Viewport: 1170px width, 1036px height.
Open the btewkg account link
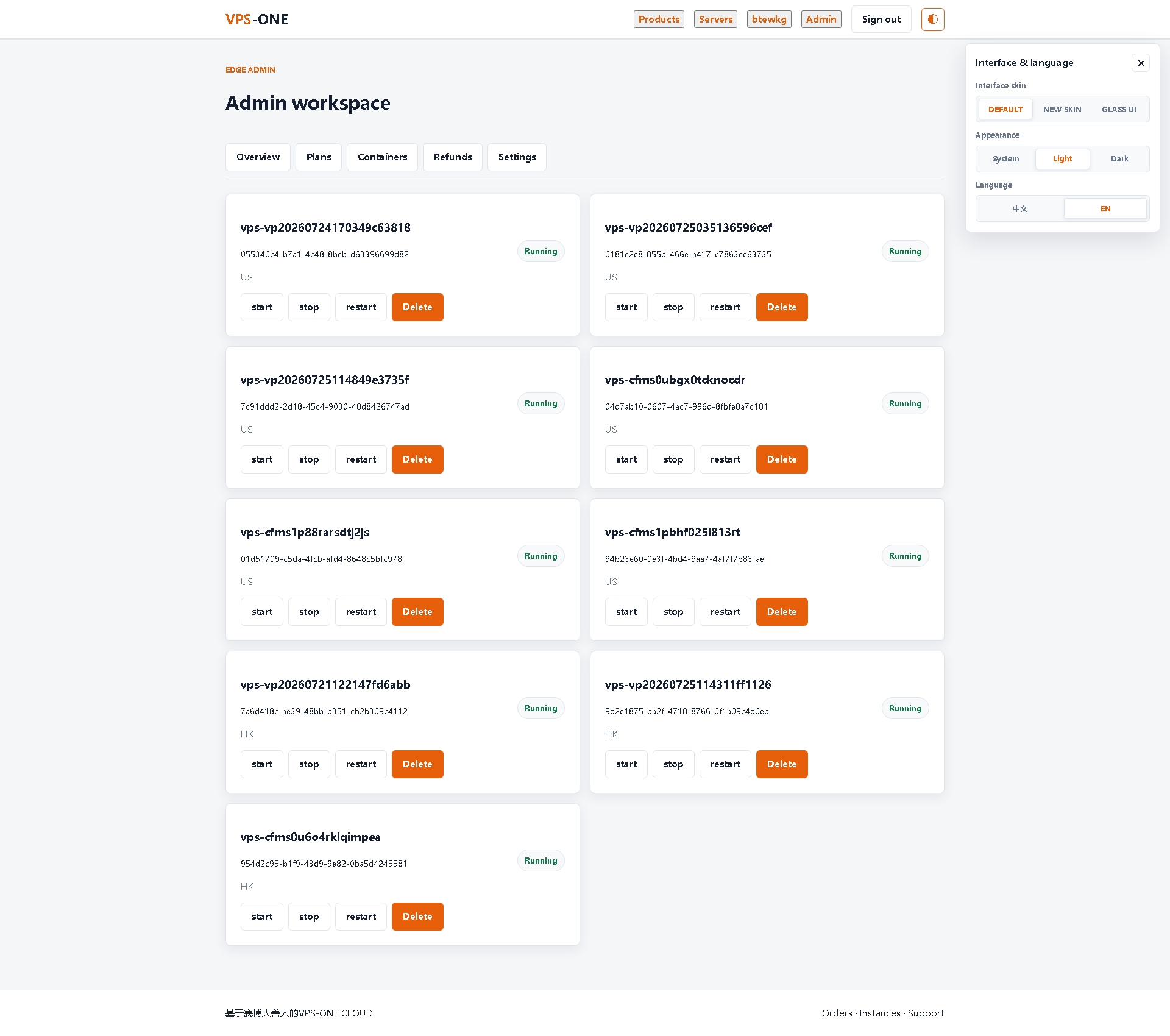pos(769,20)
